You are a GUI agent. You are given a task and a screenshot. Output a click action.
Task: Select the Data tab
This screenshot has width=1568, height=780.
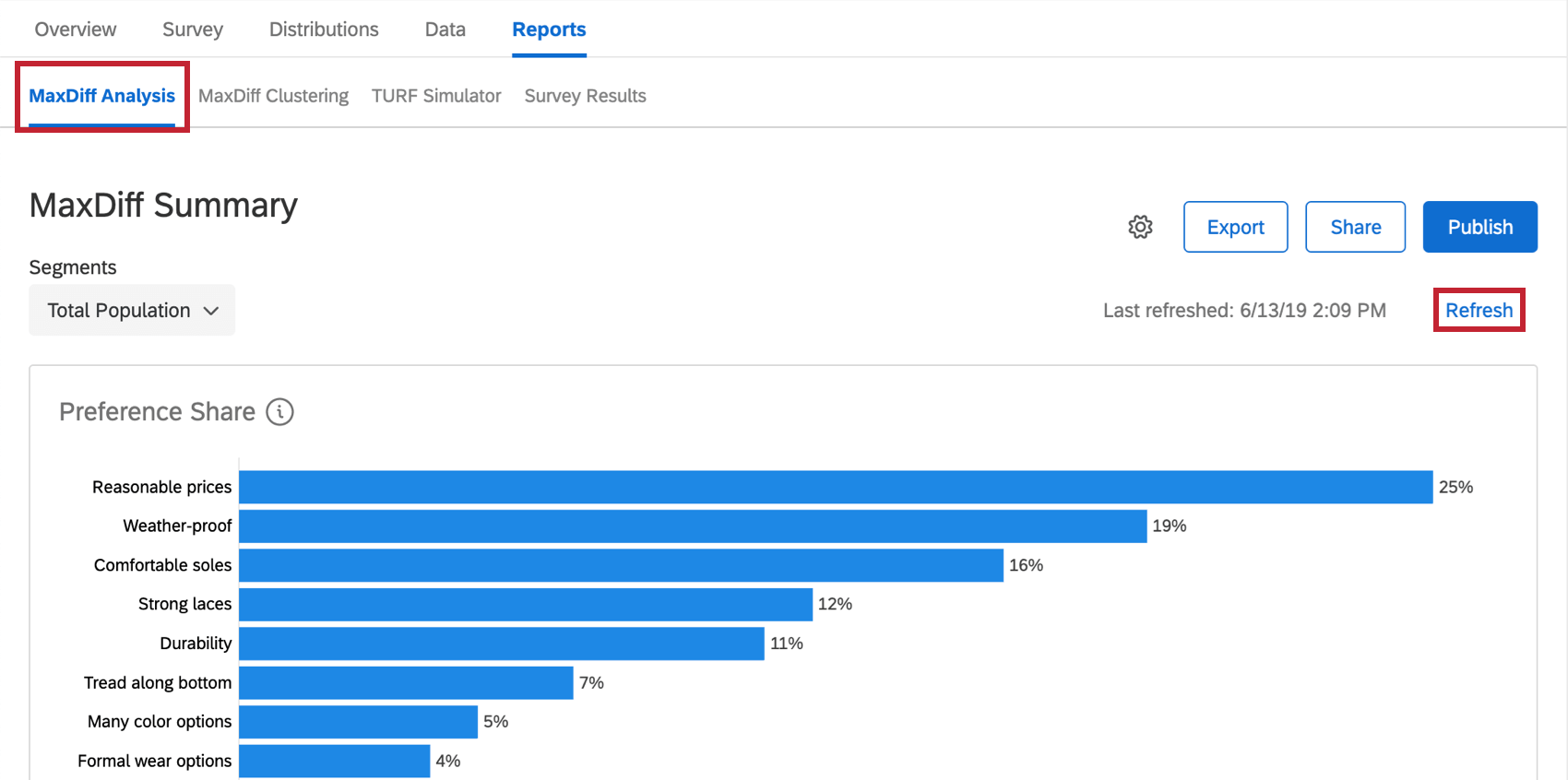(x=445, y=30)
